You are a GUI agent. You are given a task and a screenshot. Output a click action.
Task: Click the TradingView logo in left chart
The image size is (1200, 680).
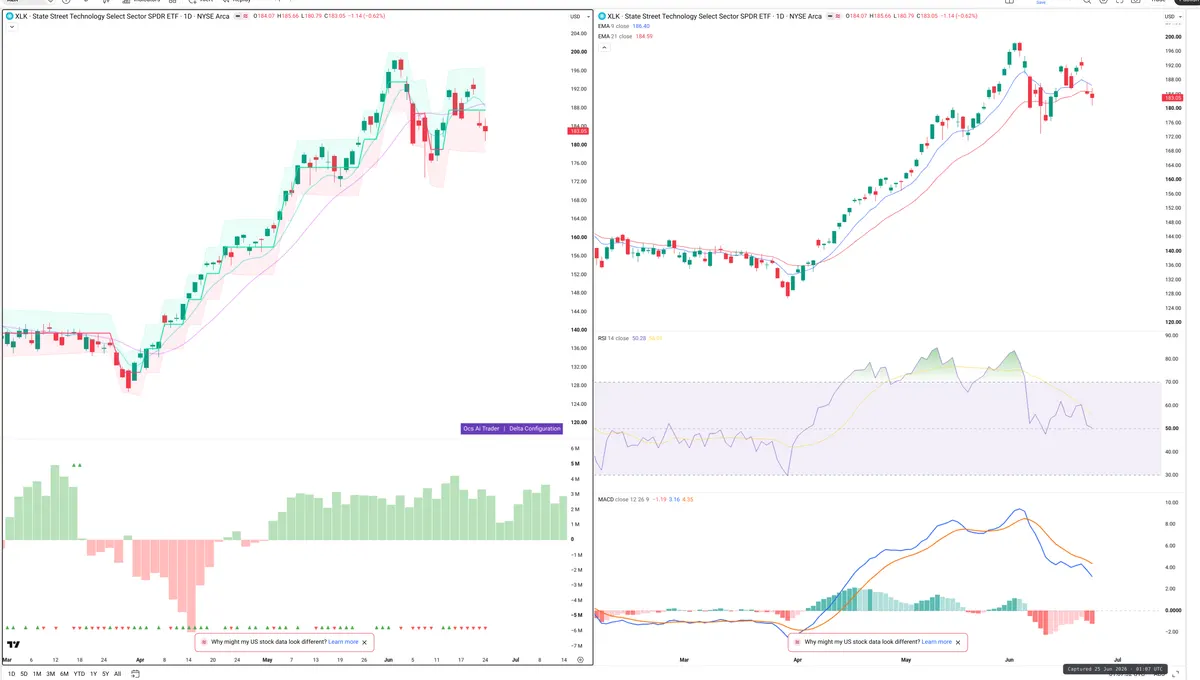click(x=14, y=645)
